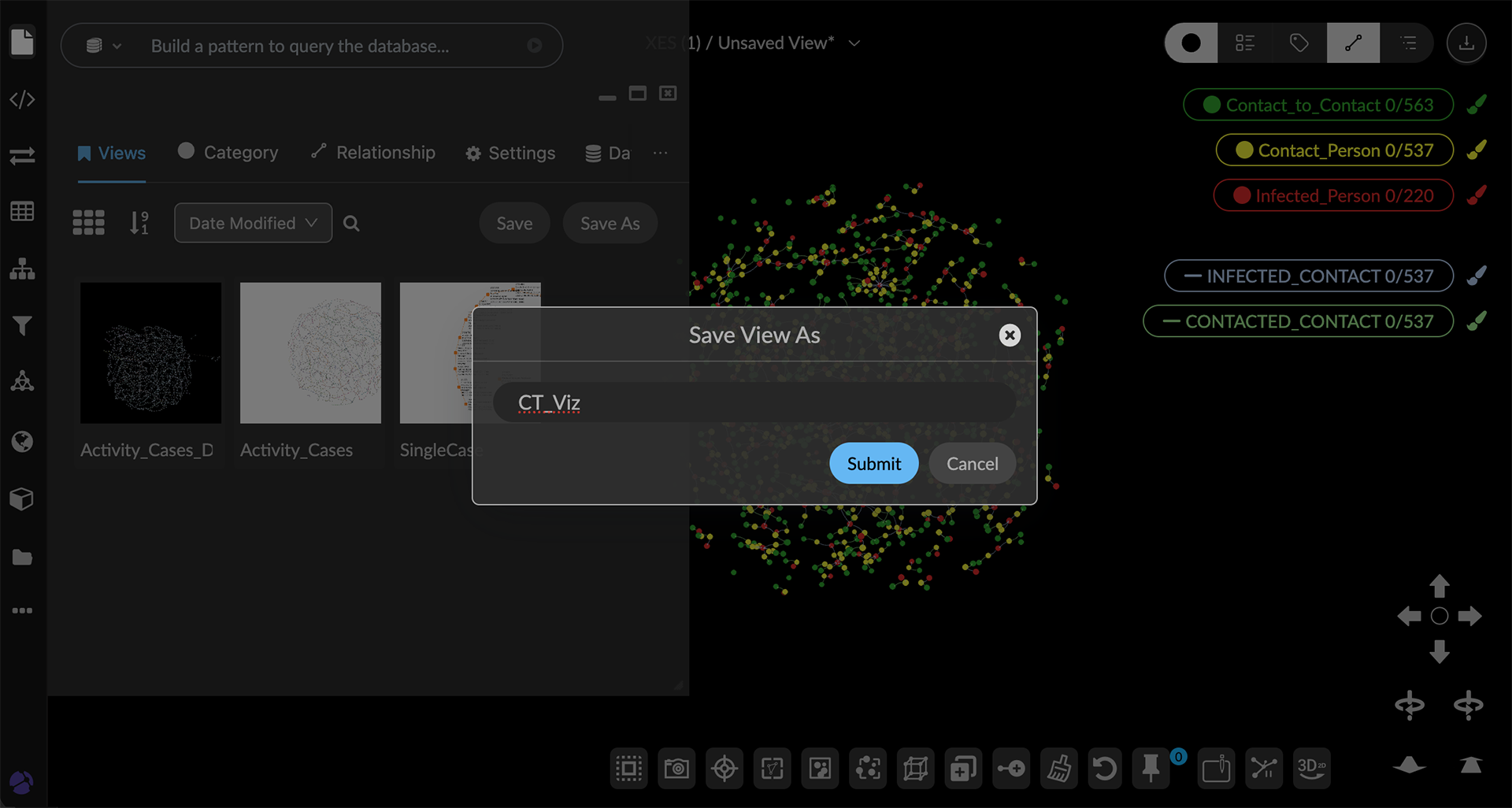Click the Contact_Person yellow paintbrush color icon
Viewport: 1512px width, 808px height.
[1477, 150]
